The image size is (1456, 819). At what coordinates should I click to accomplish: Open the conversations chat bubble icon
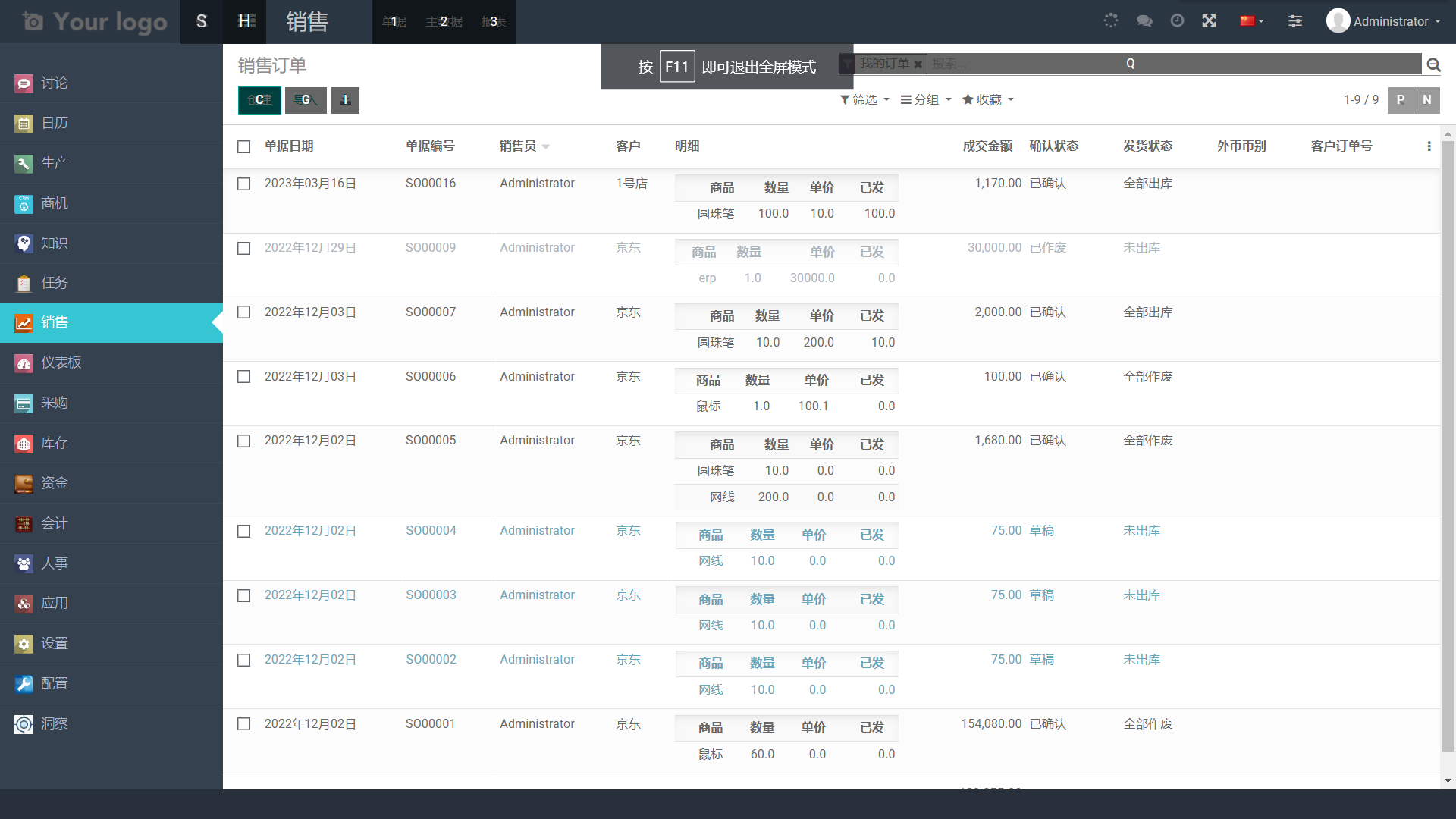pyautogui.click(x=1144, y=21)
